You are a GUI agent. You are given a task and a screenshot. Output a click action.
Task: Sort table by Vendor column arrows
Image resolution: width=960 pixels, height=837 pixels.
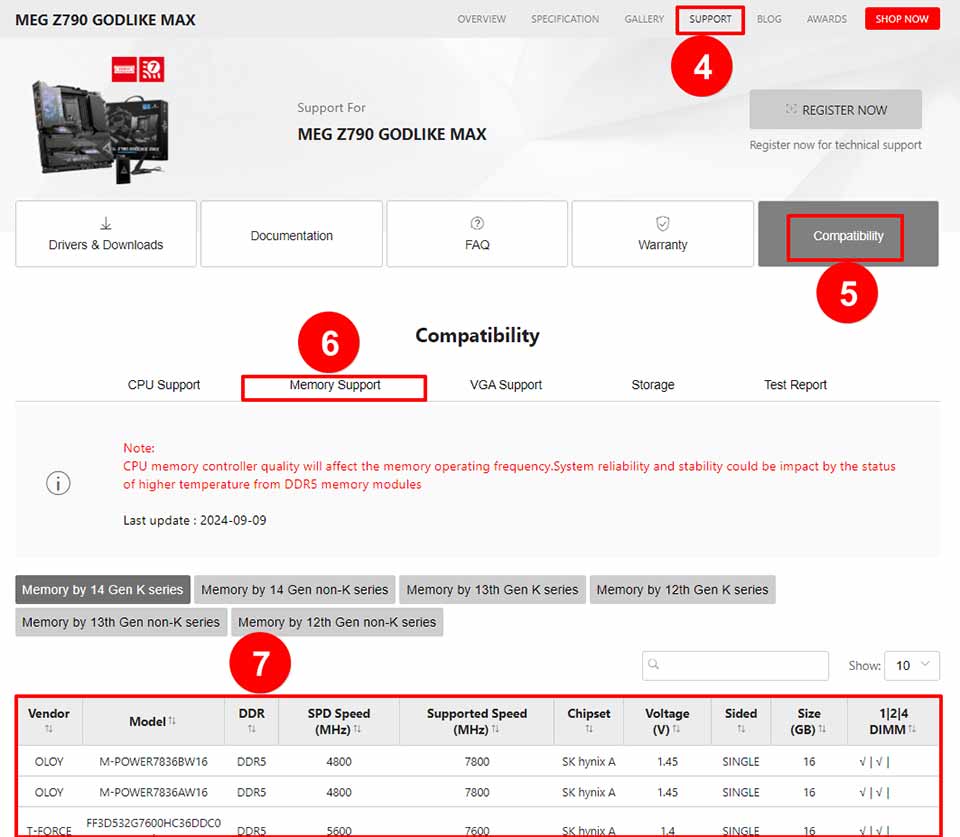[48, 730]
